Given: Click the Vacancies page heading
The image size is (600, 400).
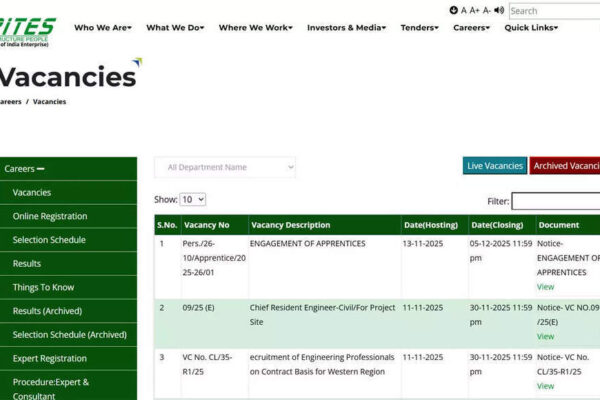Looking at the screenshot, I should pyautogui.click(x=68, y=77).
